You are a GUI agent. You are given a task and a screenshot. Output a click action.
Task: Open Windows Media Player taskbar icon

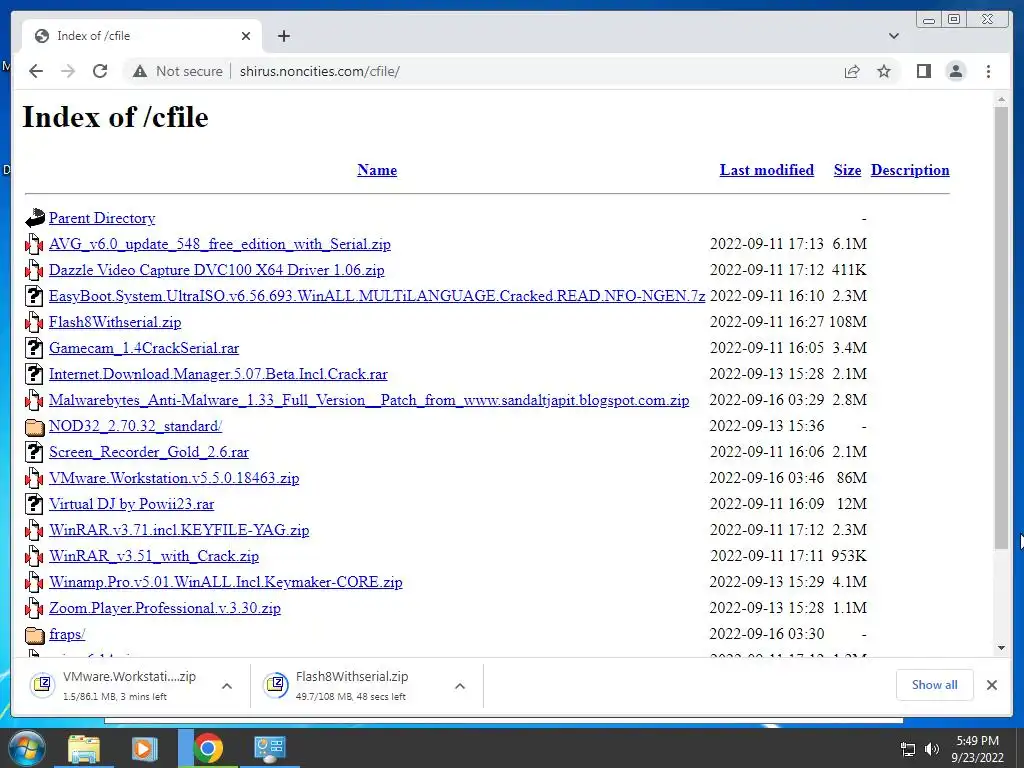[x=144, y=748]
